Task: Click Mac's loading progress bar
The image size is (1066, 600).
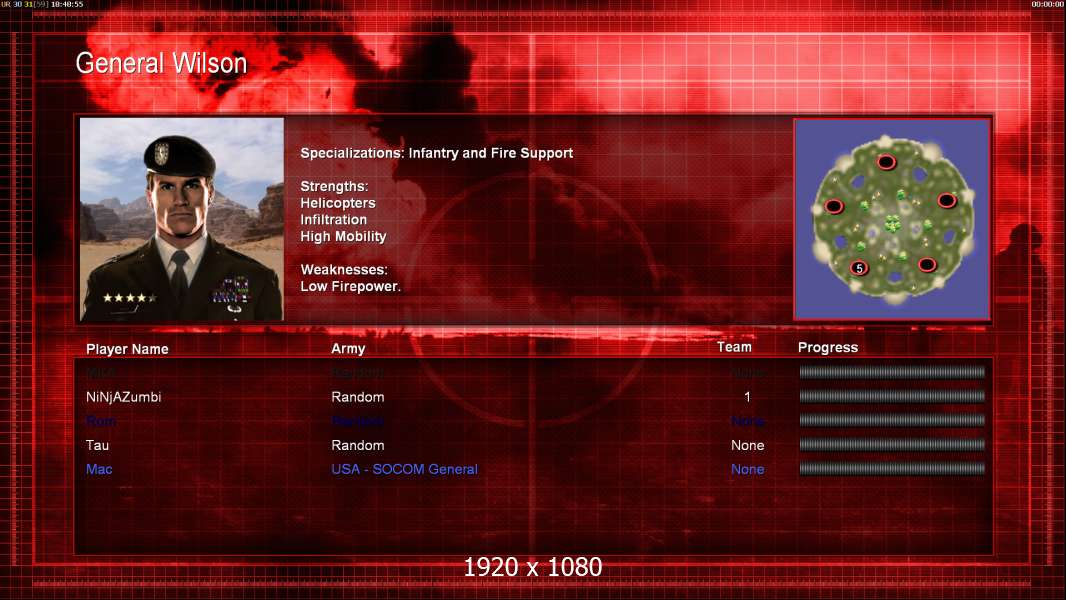Action: tap(892, 469)
